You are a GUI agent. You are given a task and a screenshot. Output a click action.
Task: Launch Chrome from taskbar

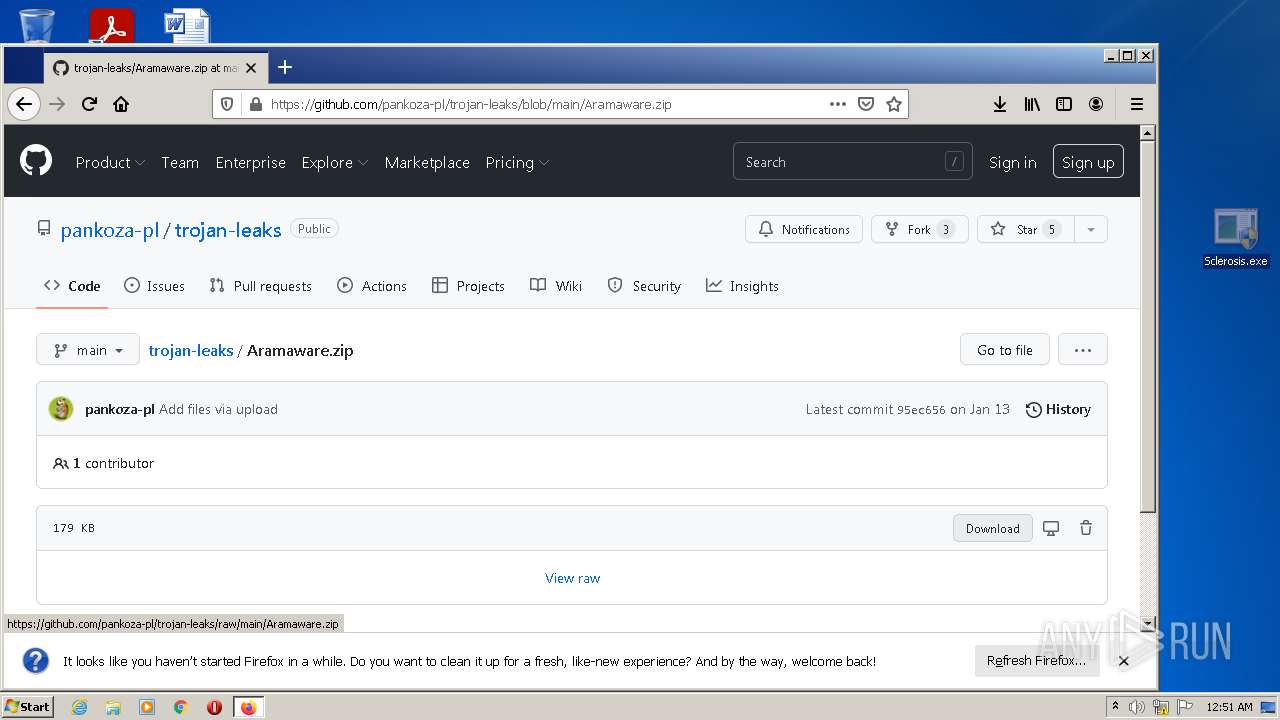pos(181,707)
